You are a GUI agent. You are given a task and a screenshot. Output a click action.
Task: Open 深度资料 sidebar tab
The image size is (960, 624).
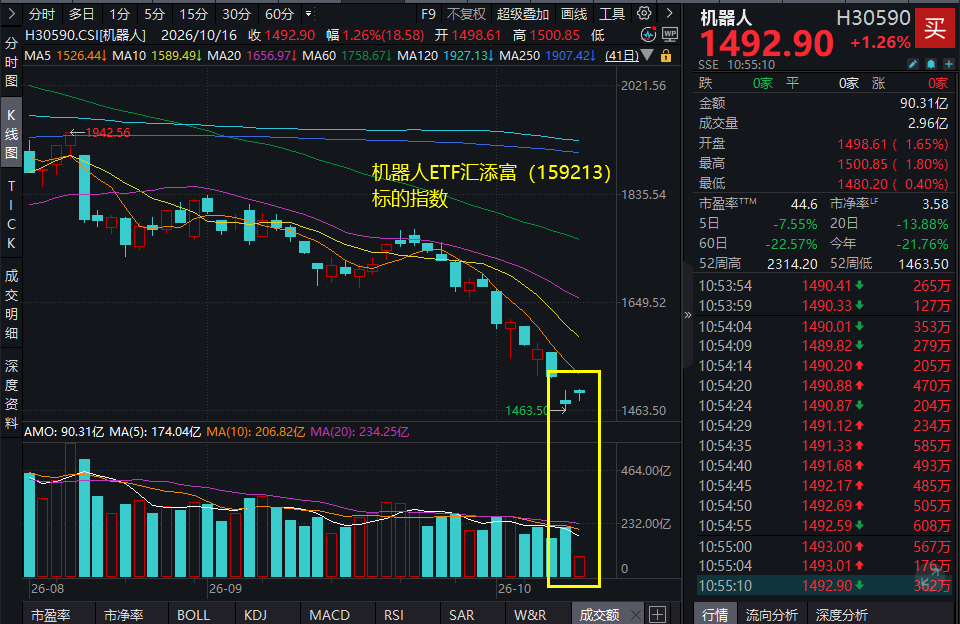[x=11, y=394]
